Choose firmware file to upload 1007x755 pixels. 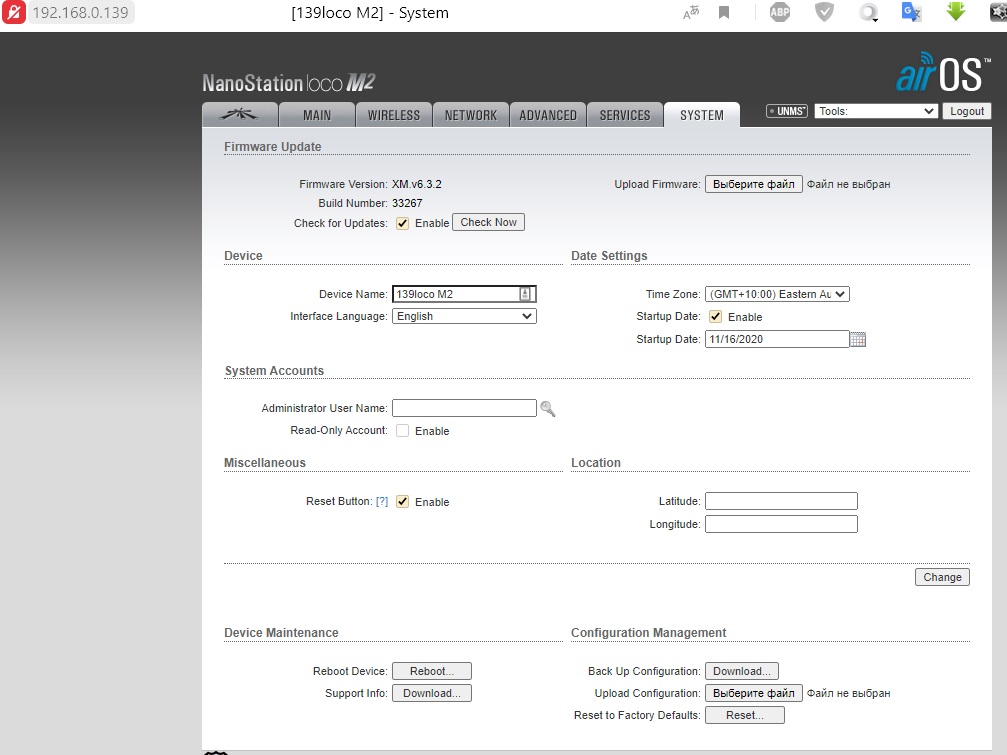[x=753, y=184]
